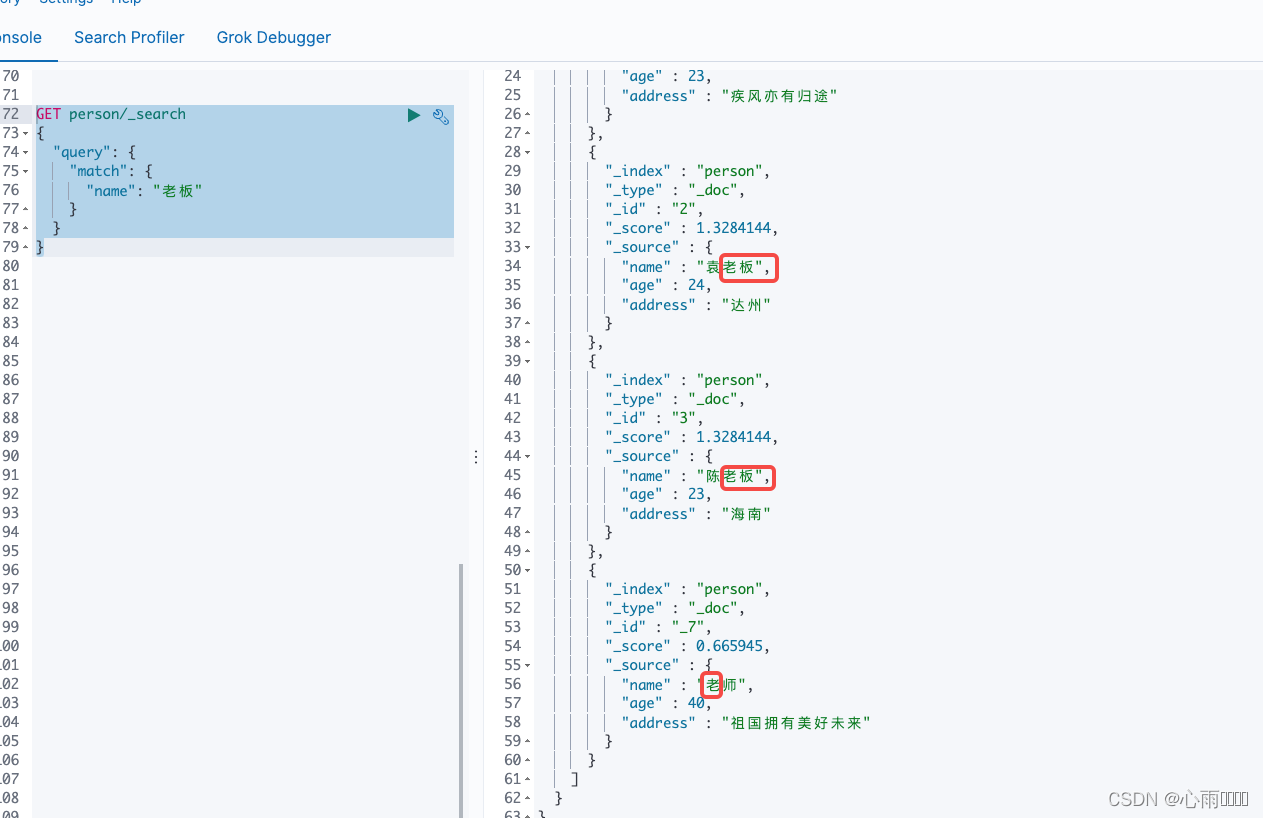Switch to the Search Profiler tab

[129, 37]
